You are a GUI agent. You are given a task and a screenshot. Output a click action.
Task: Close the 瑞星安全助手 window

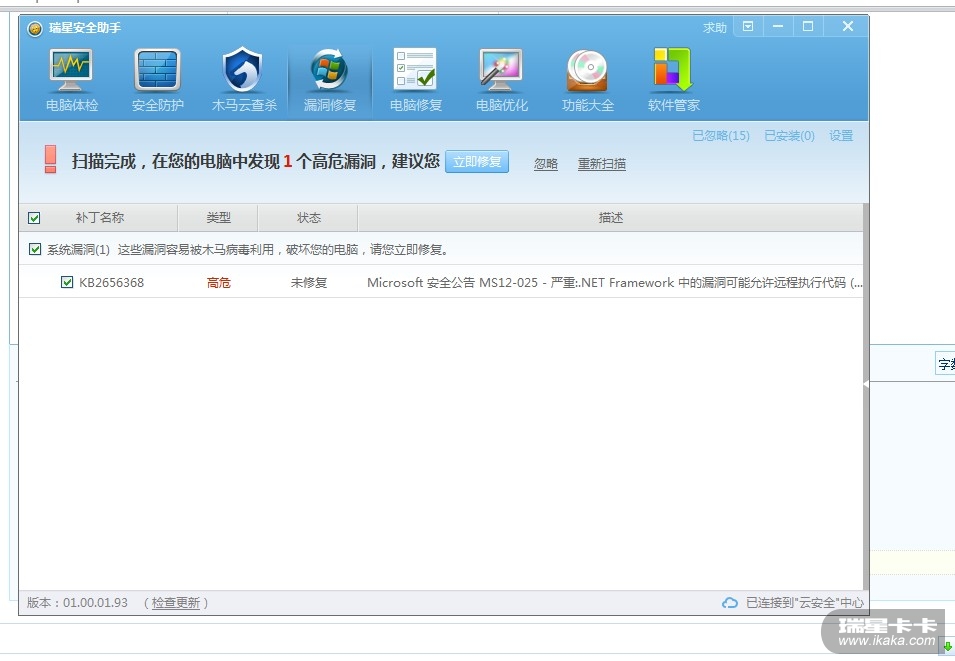click(847, 26)
